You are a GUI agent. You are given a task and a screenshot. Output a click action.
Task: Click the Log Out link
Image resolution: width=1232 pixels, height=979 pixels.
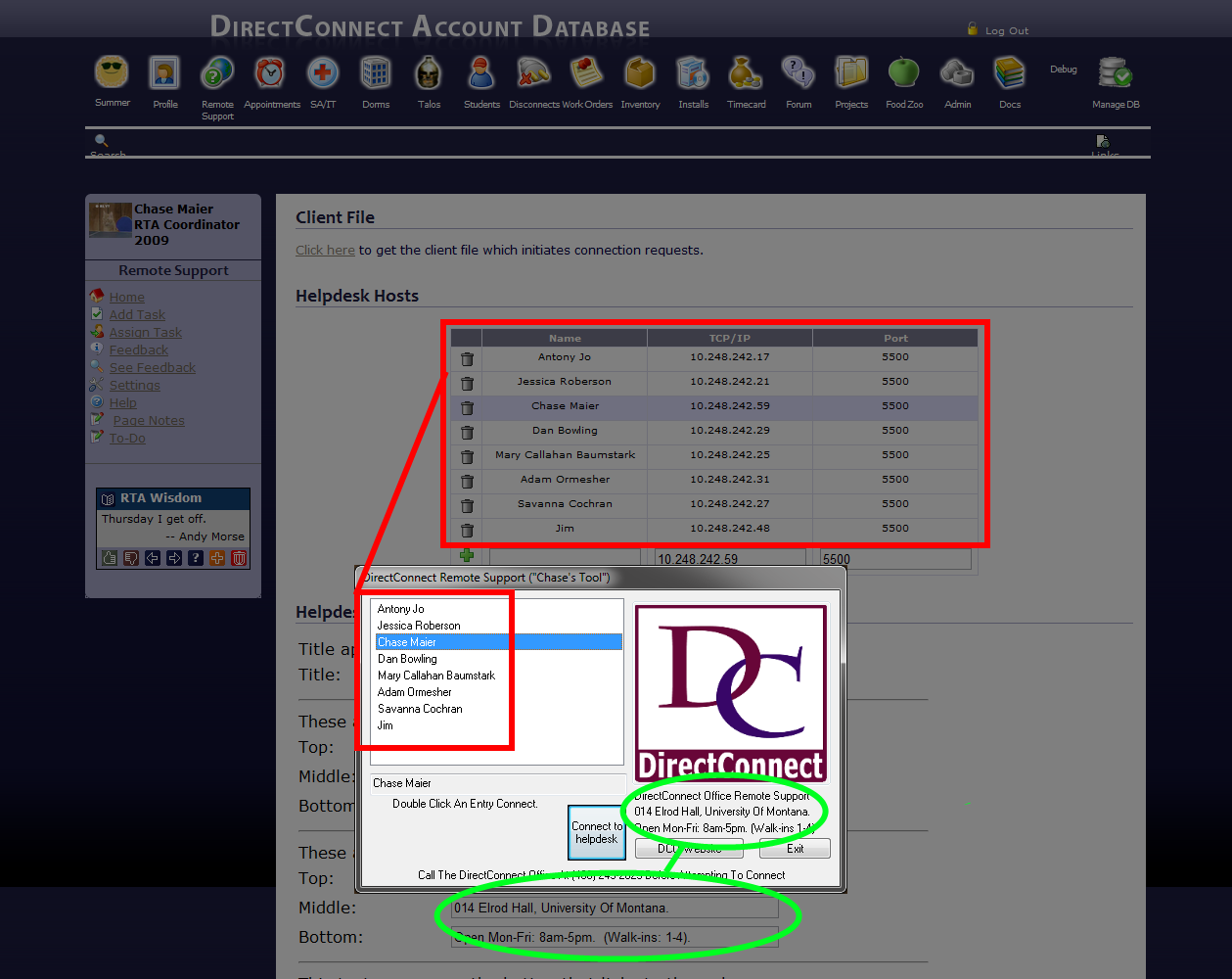tap(1007, 31)
